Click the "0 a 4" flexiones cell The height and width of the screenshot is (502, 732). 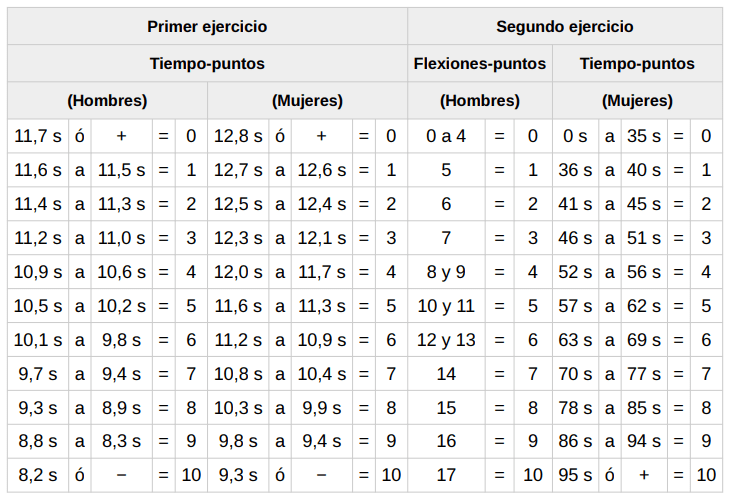[x=446, y=136]
